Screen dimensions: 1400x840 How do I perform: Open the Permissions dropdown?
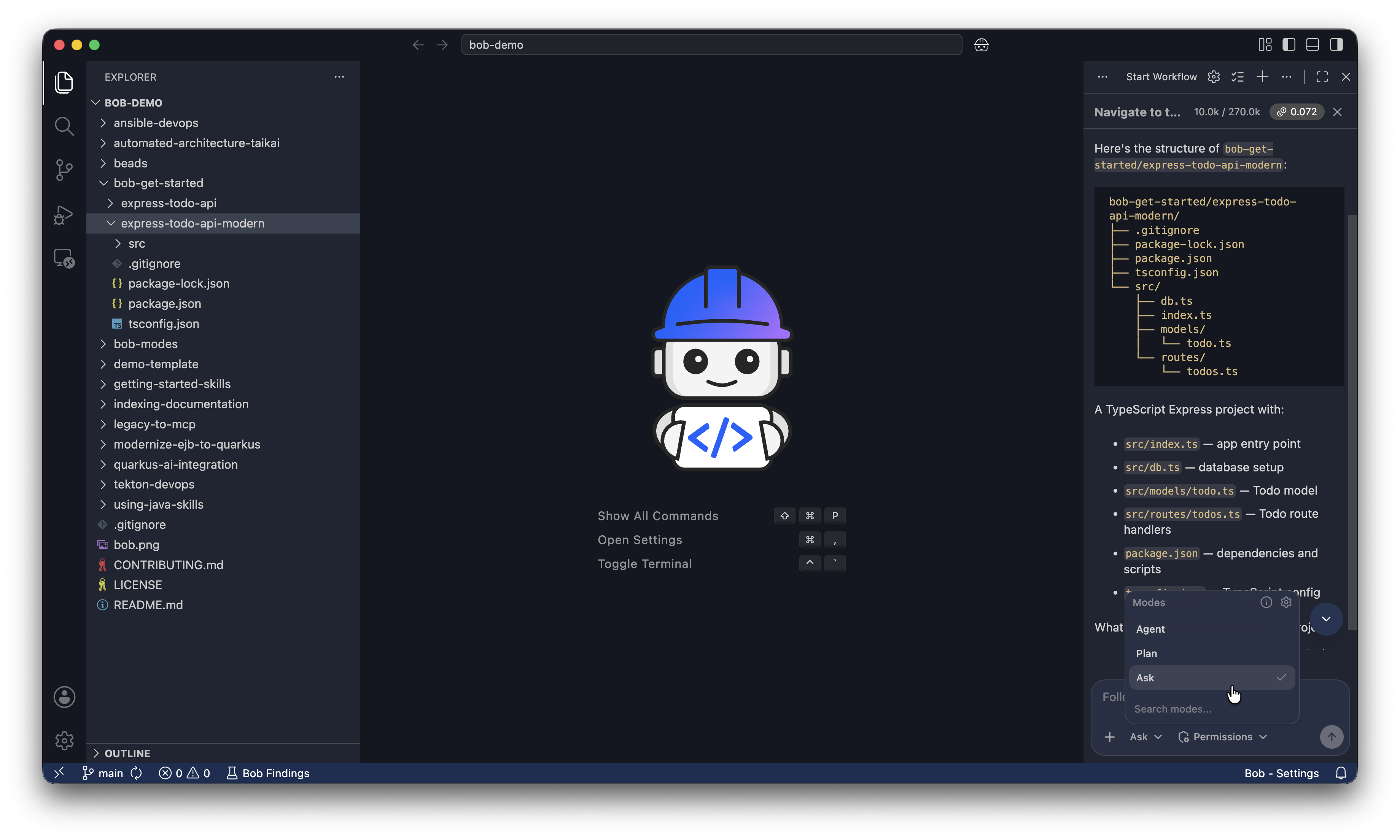pos(1222,737)
